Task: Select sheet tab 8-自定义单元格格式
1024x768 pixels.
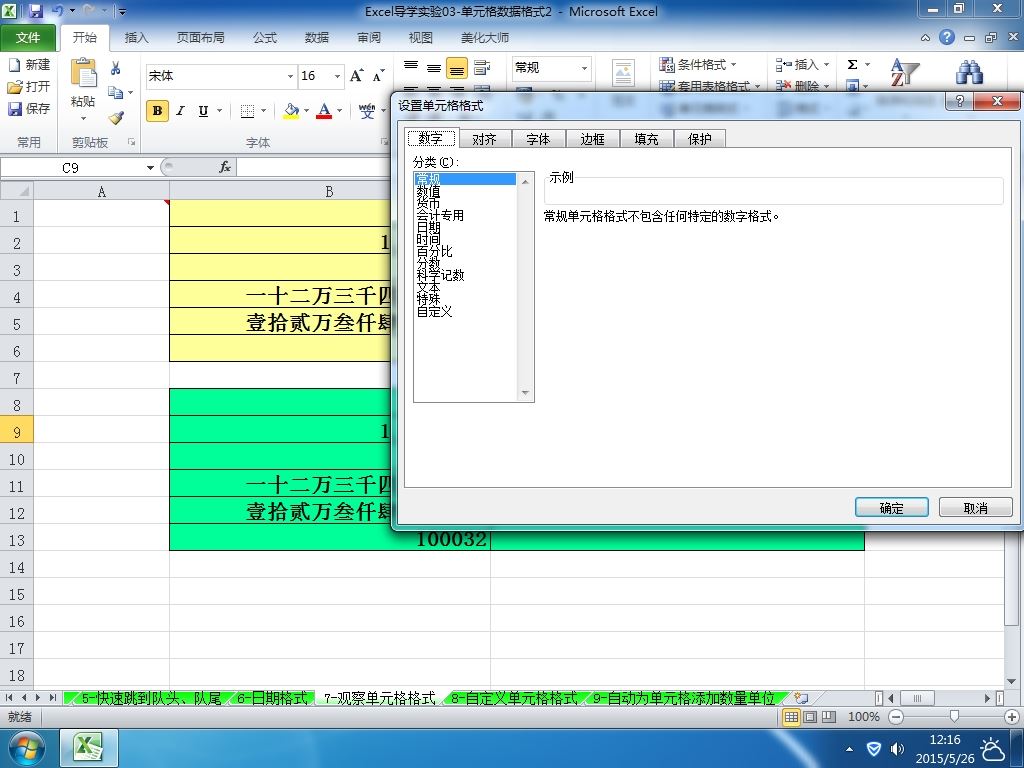Action: pos(515,698)
